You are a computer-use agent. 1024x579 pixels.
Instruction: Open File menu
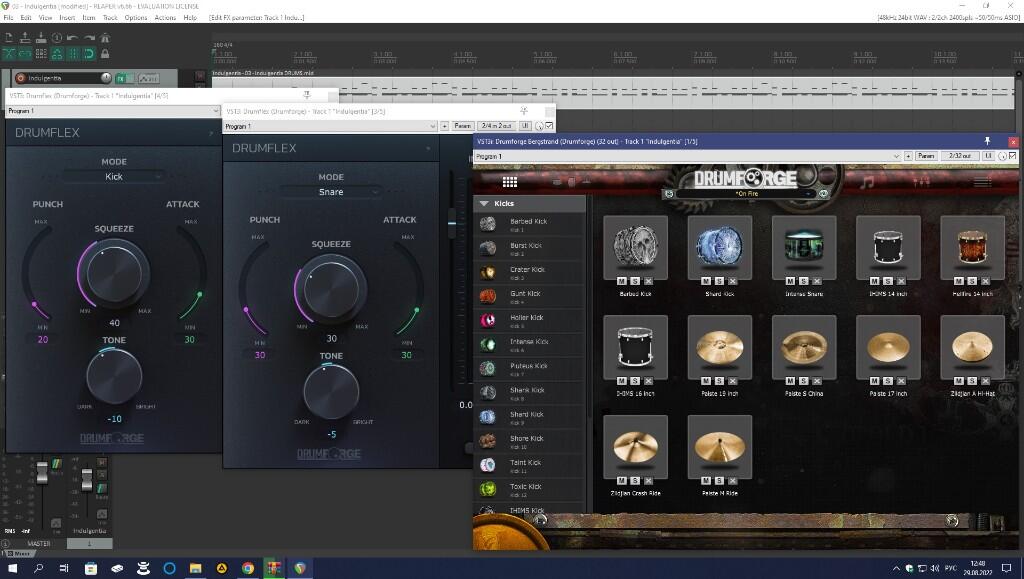[8, 18]
